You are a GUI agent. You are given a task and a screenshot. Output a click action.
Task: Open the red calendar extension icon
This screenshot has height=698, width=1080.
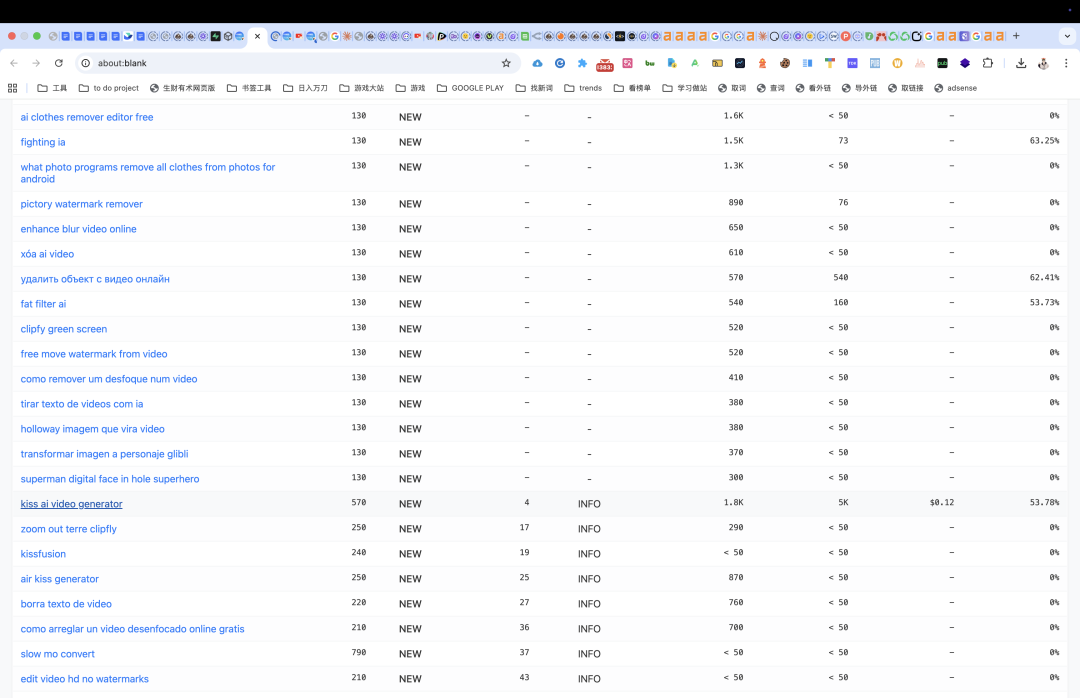605,65
